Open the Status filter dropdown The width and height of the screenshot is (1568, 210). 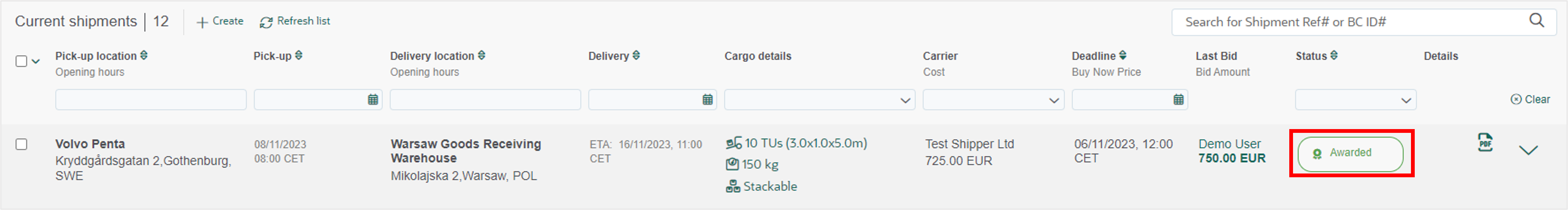pos(1356,99)
